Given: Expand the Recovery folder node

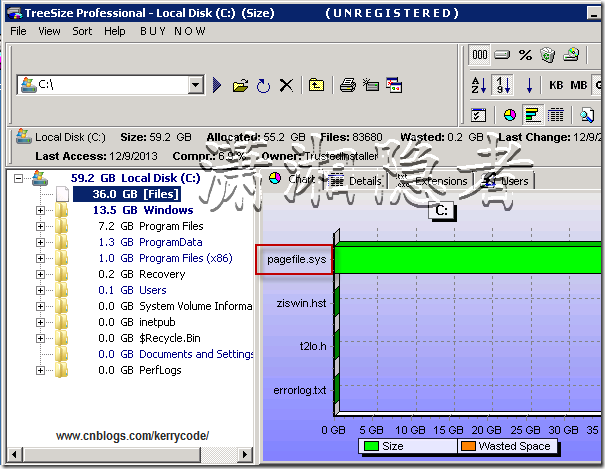Looking at the screenshot, I should (x=40, y=274).
